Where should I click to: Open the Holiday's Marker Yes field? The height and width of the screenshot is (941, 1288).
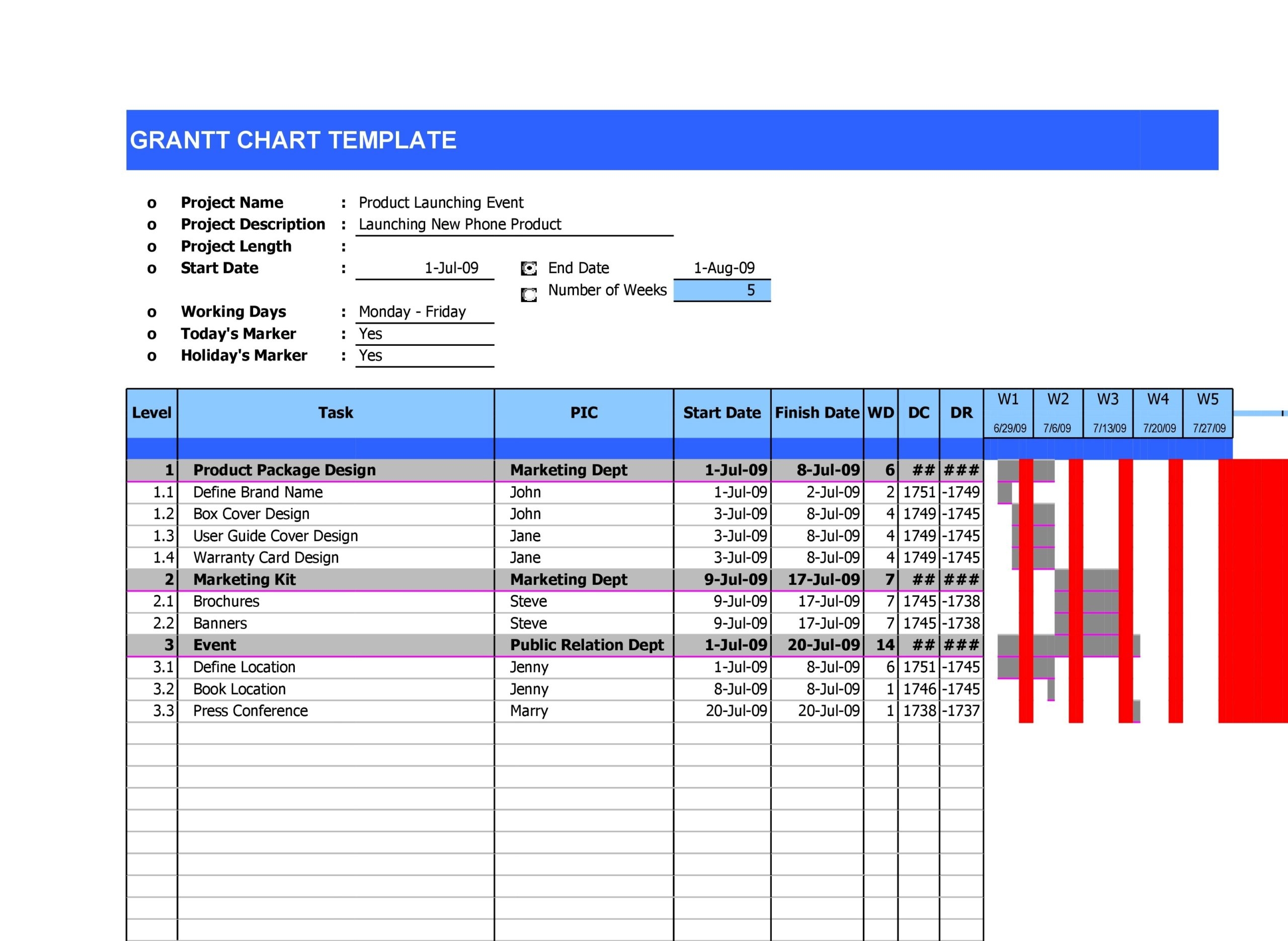[424, 355]
